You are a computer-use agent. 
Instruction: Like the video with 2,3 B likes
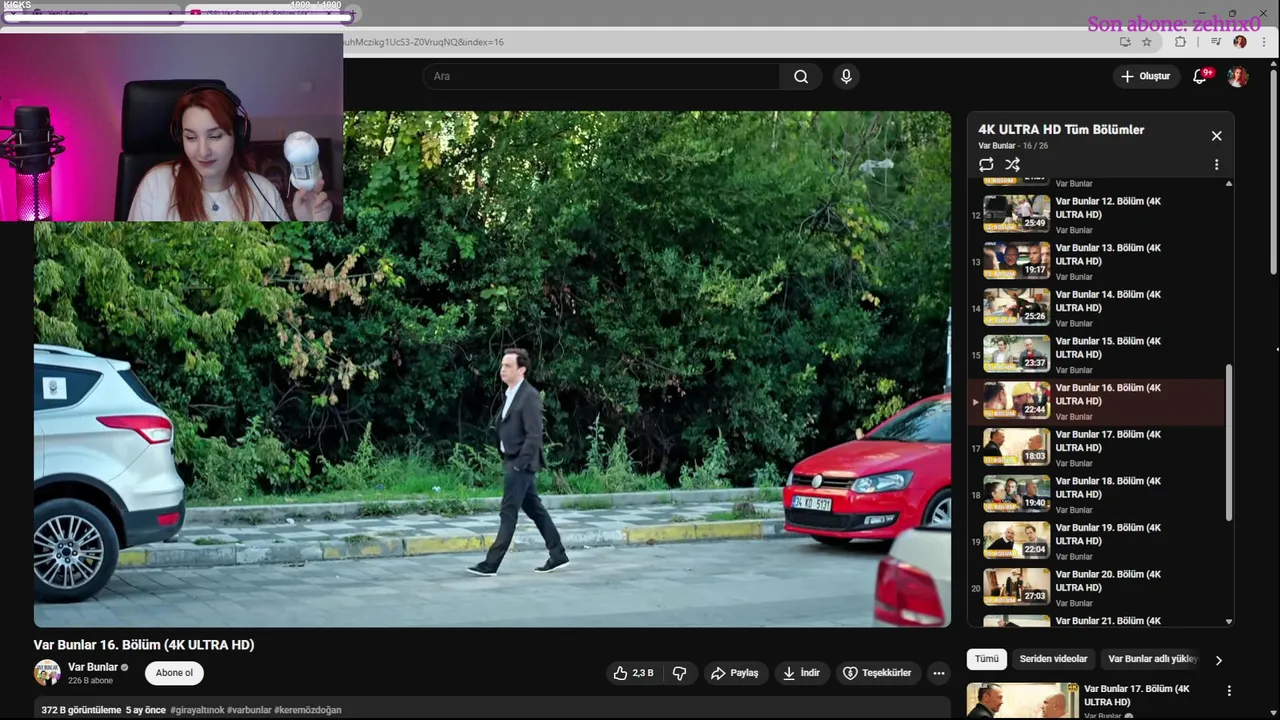(634, 673)
